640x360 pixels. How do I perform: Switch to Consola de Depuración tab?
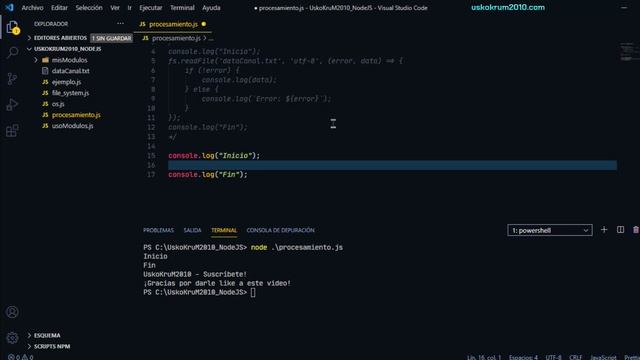pos(280,230)
